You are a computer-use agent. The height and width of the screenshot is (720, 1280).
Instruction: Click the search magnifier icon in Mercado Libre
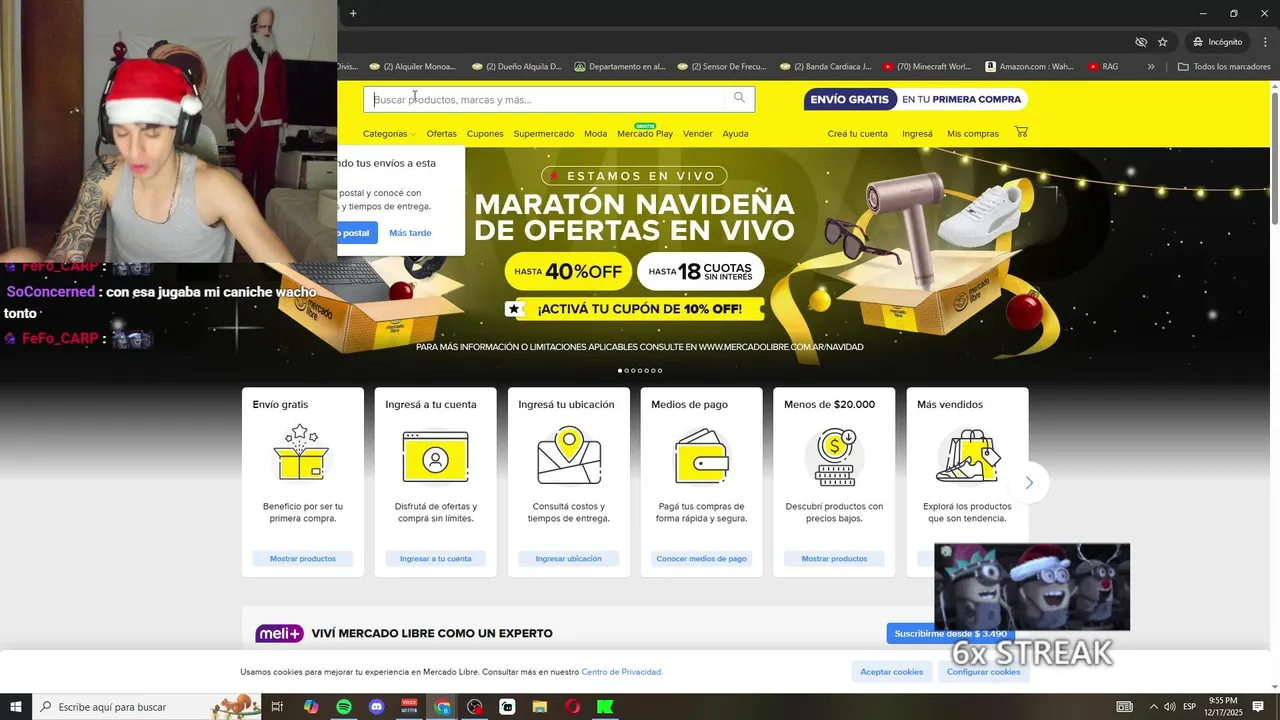tap(739, 98)
